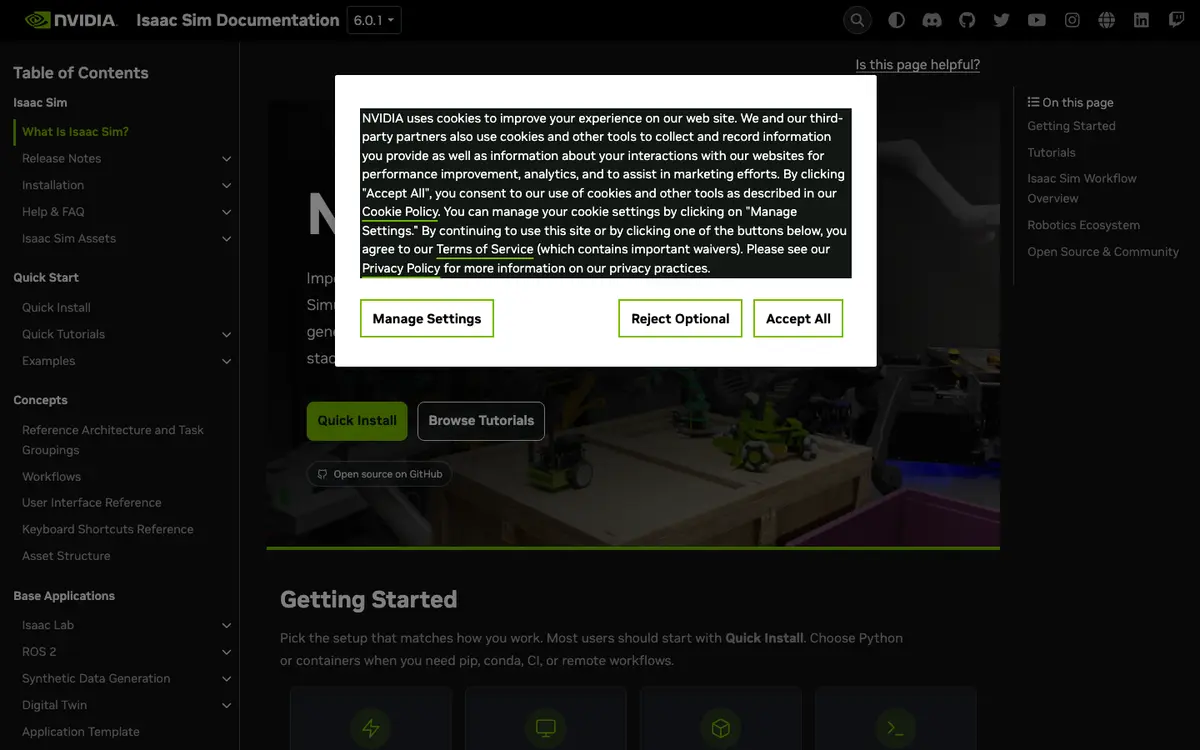Open Reference Architecture and Task Groupings
Screen dimensions: 1200x750
[x=113, y=440]
